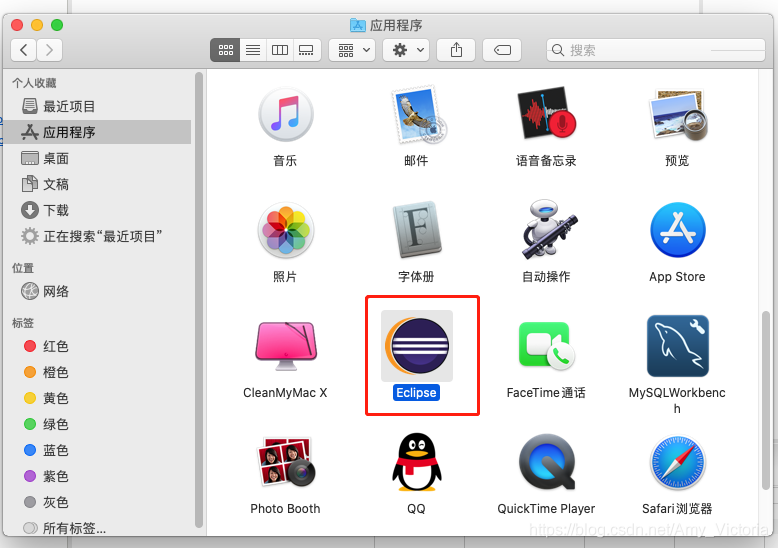Click the Photo Booth name label
The width and height of the screenshot is (778, 548).
pos(285,509)
